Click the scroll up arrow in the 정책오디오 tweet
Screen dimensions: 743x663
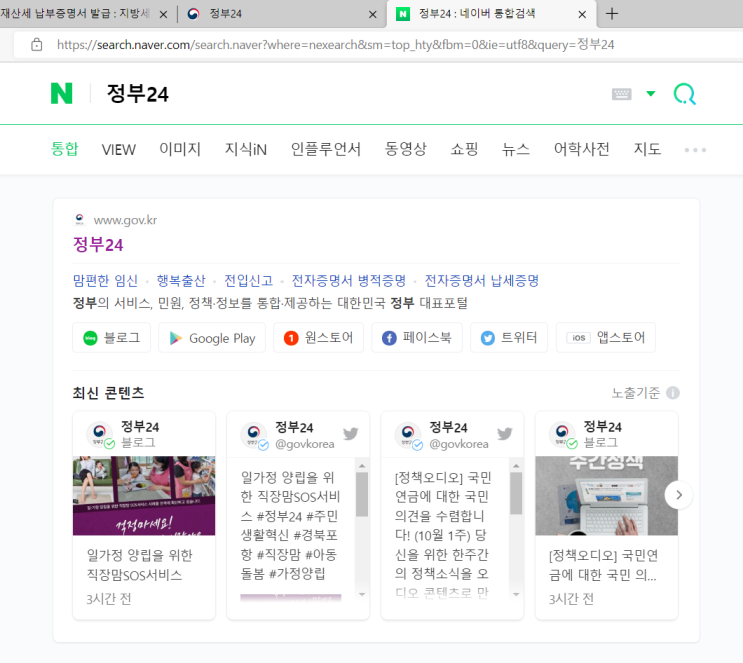516,466
